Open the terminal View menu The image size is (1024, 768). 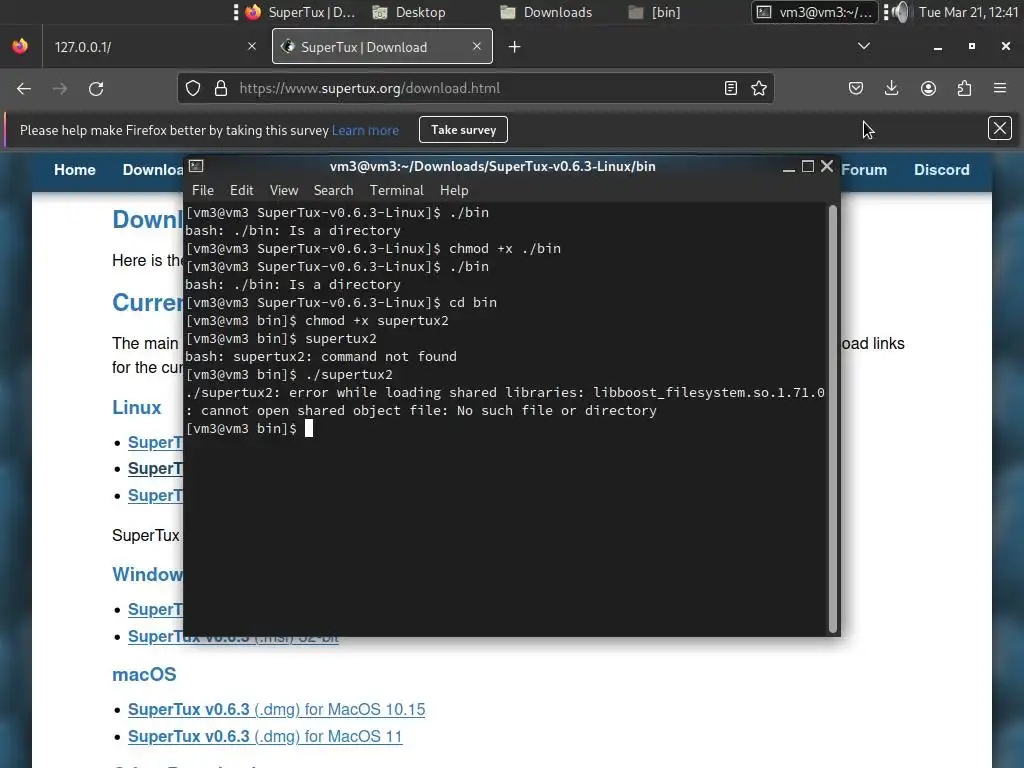coord(283,190)
